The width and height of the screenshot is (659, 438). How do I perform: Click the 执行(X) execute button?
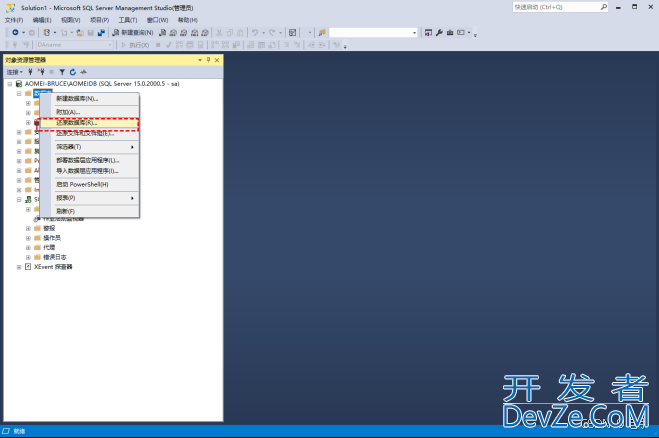pyautogui.click(x=135, y=45)
